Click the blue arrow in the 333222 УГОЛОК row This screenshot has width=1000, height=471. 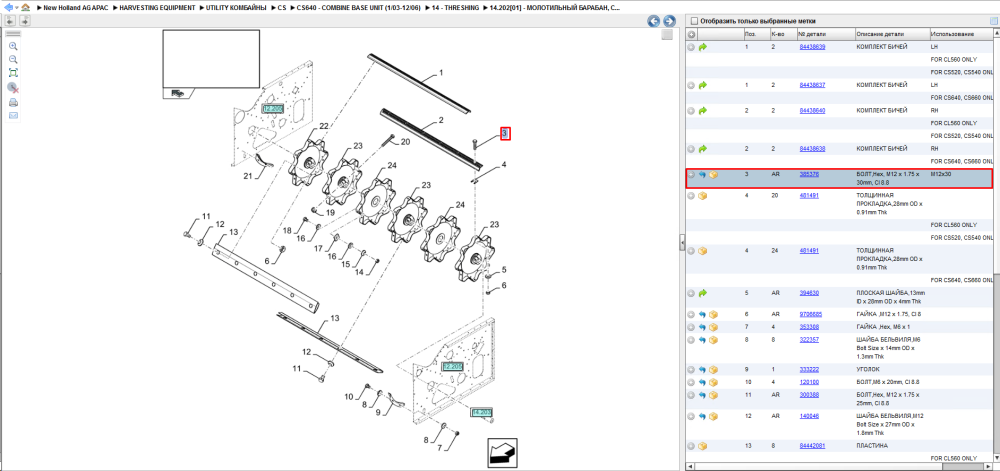pos(703,370)
